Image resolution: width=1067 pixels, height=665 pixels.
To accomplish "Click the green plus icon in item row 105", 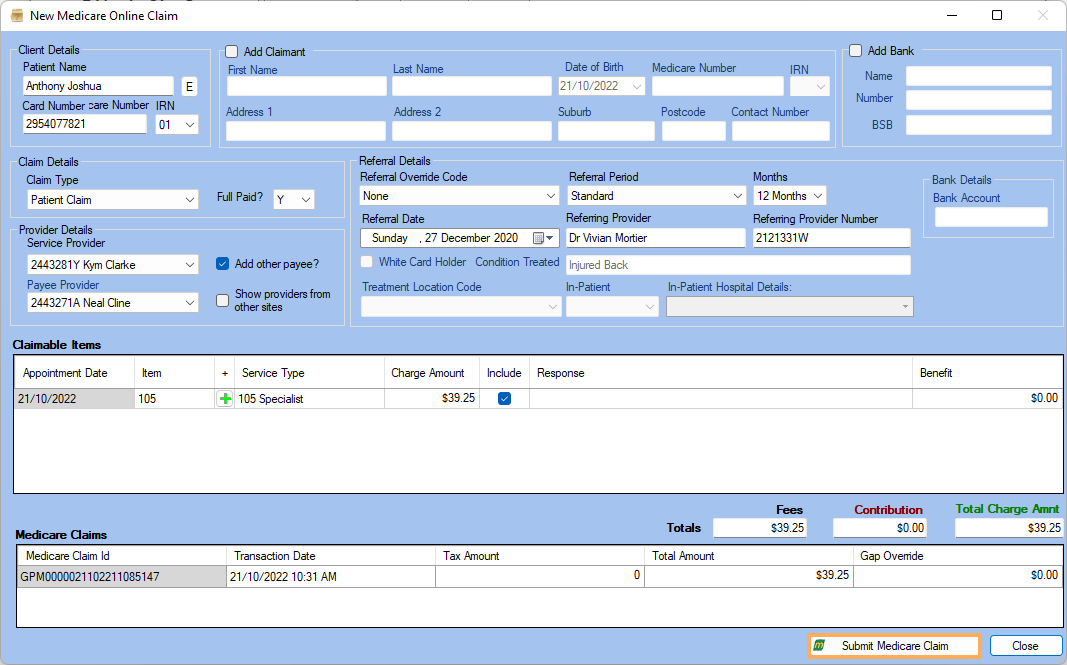I will pos(225,399).
